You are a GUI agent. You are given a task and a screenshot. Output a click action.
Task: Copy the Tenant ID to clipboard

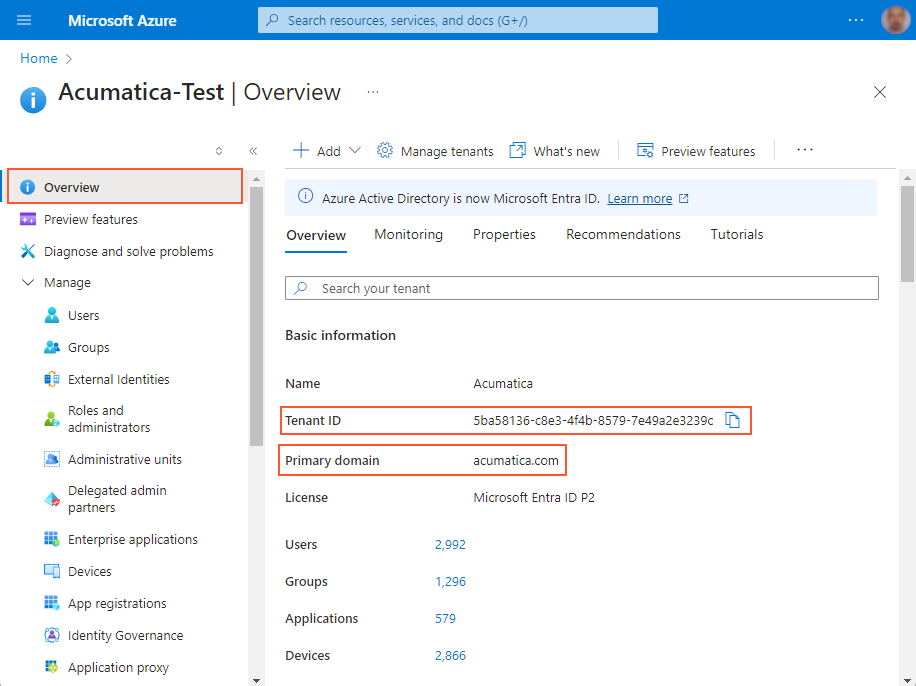coord(732,421)
